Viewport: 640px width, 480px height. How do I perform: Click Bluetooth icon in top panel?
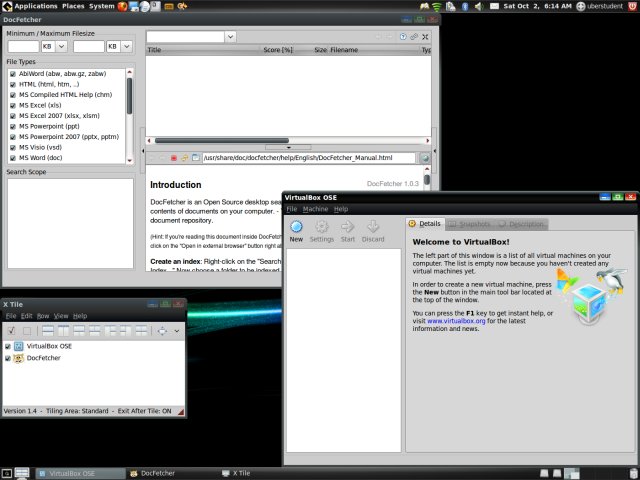[x=464, y=6]
